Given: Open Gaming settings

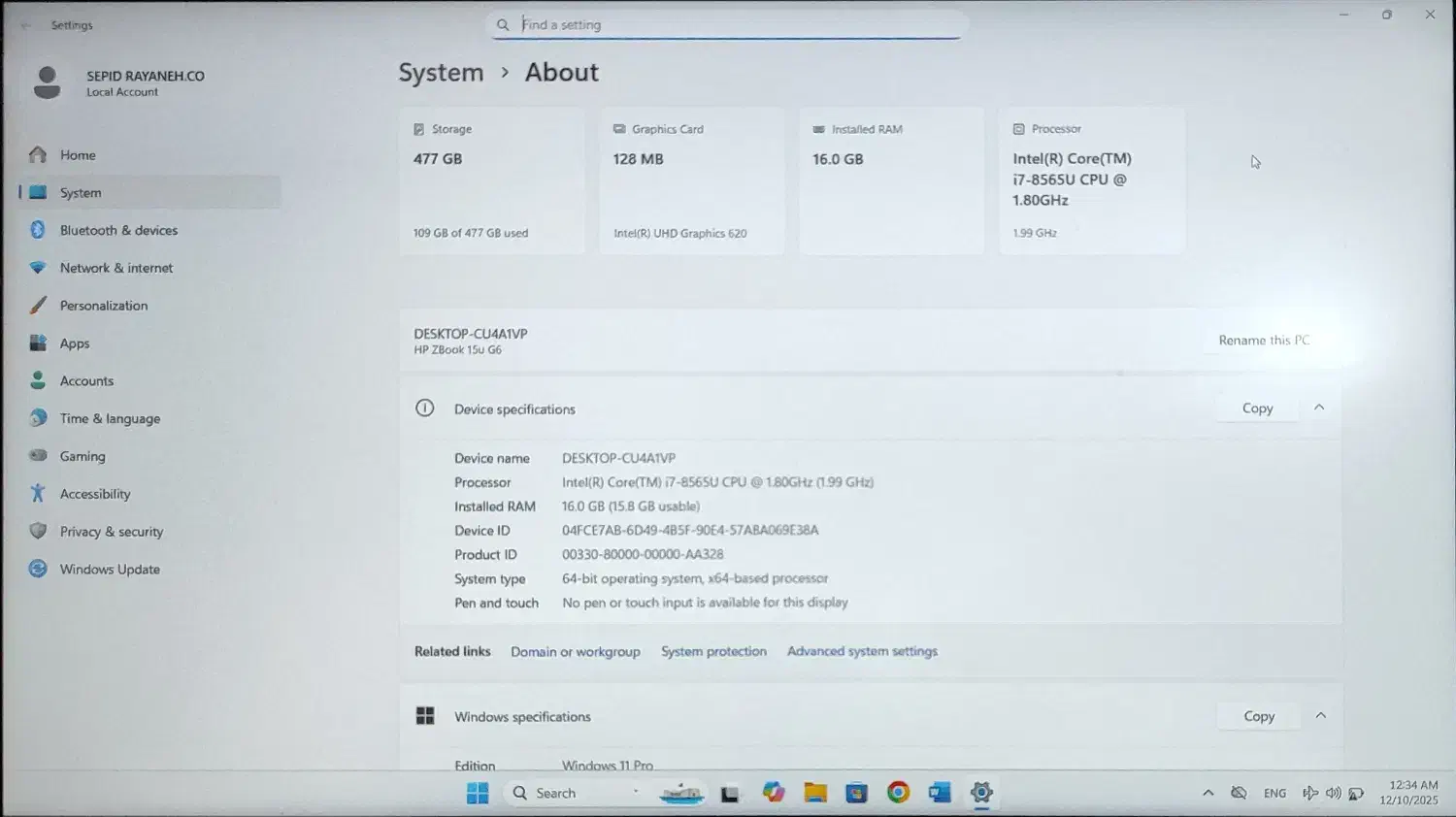Looking at the screenshot, I should tap(83, 456).
